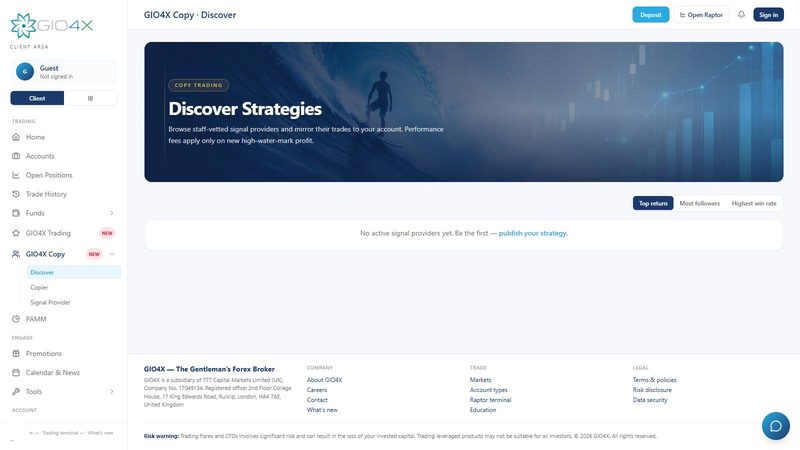Image resolution: width=800 pixels, height=450 pixels.
Task: Click the COPY TRADING banner badge
Action: [x=198, y=85]
